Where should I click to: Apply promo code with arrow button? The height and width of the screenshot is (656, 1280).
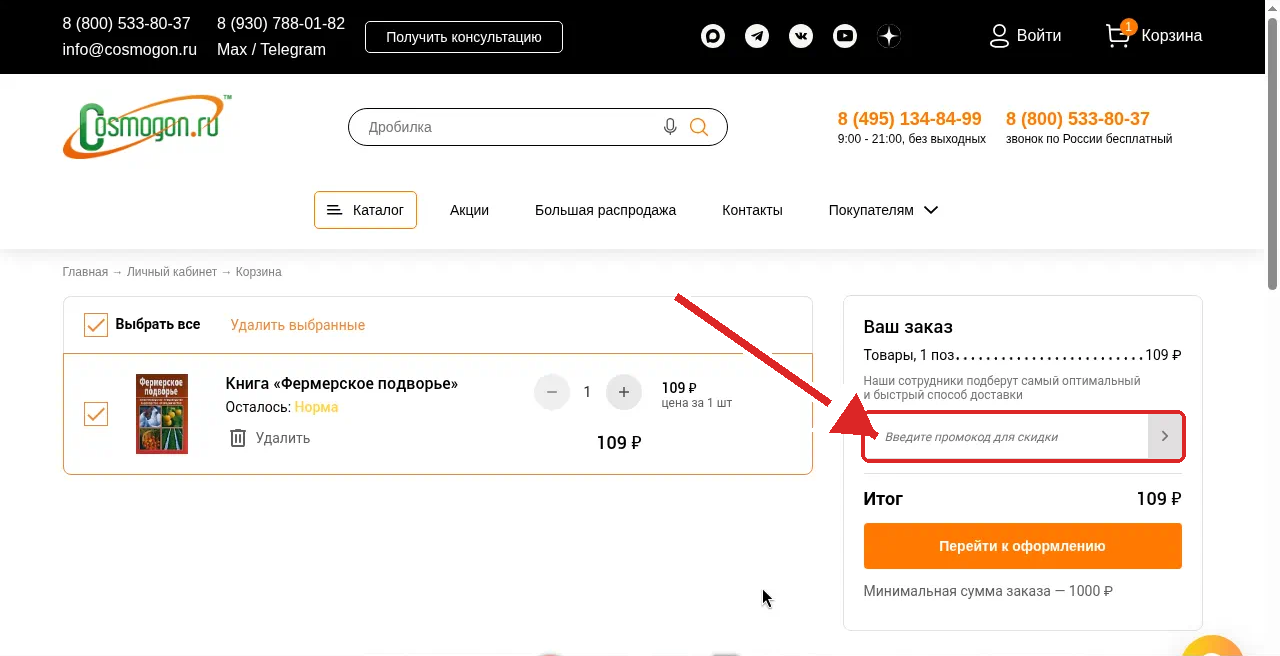pyautogui.click(x=1165, y=437)
